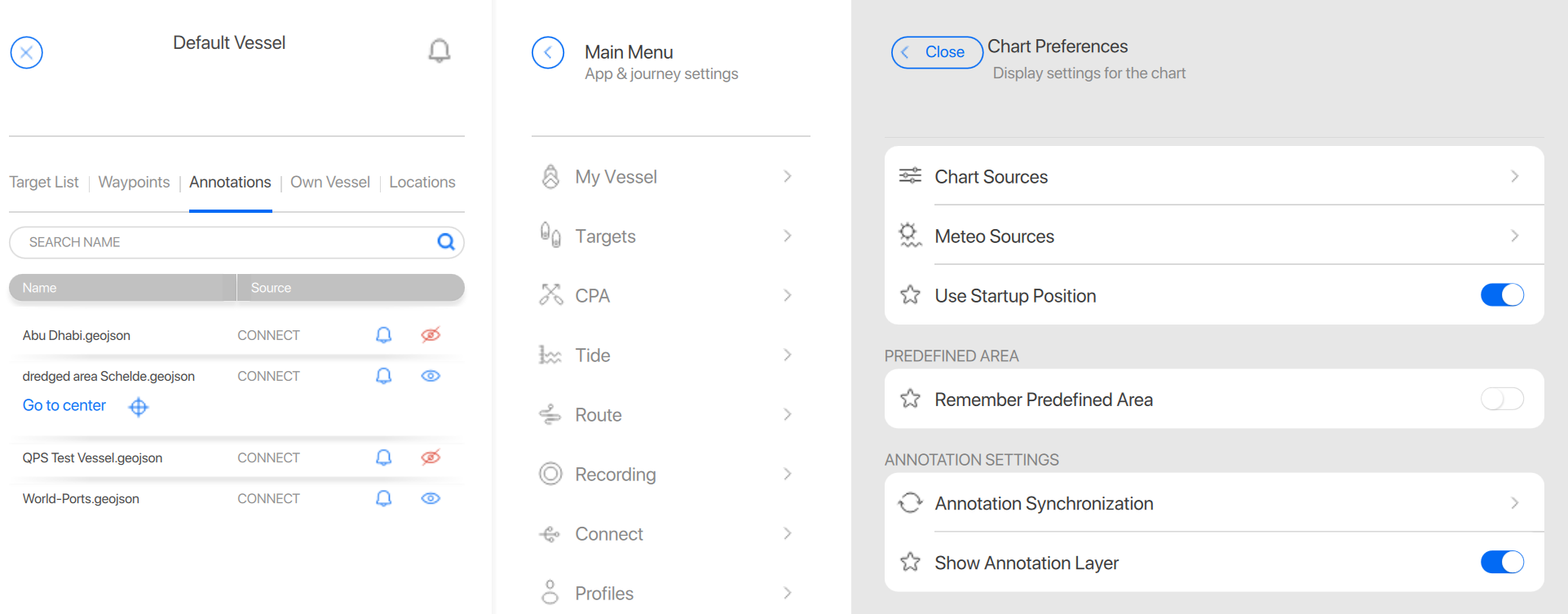Image resolution: width=1568 pixels, height=614 pixels.
Task: Hide the World-Ports.geojson annotation
Action: coord(431,498)
